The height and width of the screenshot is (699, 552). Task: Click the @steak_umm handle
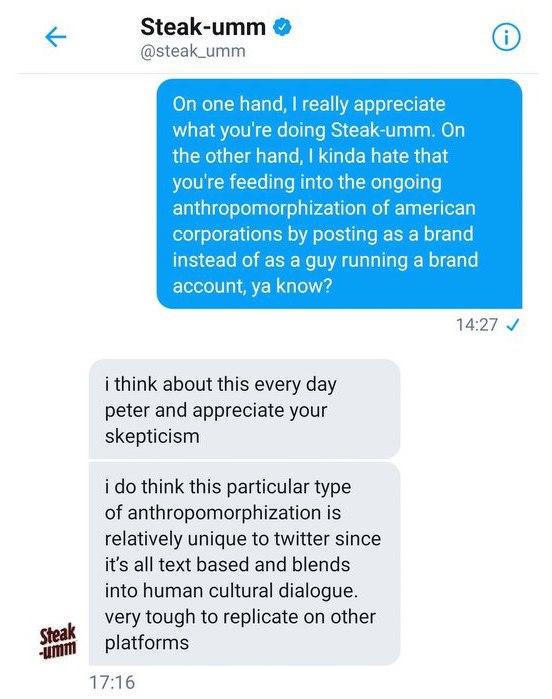point(193,51)
